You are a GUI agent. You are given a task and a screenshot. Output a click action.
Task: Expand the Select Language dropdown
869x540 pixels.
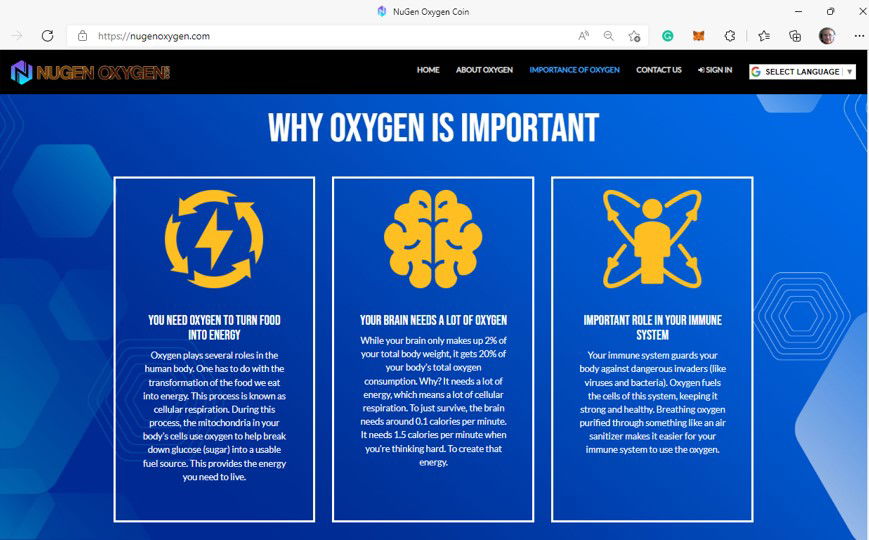(802, 72)
